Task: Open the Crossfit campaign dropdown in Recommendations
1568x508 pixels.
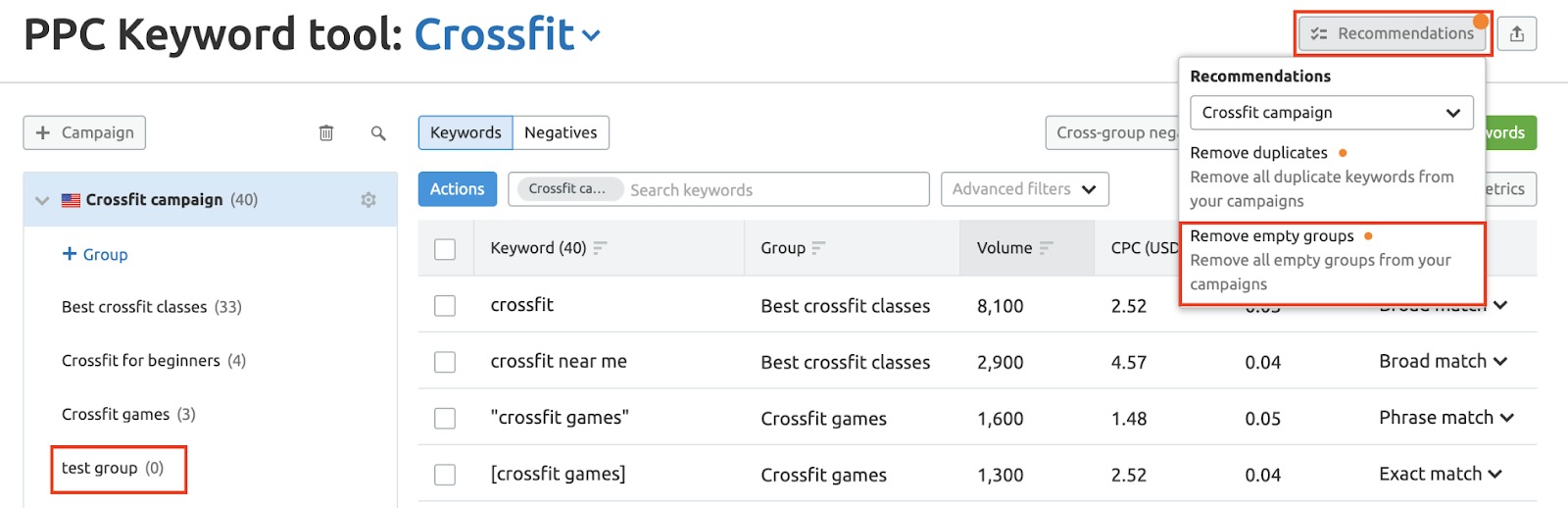Action: click(x=1331, y=113)
